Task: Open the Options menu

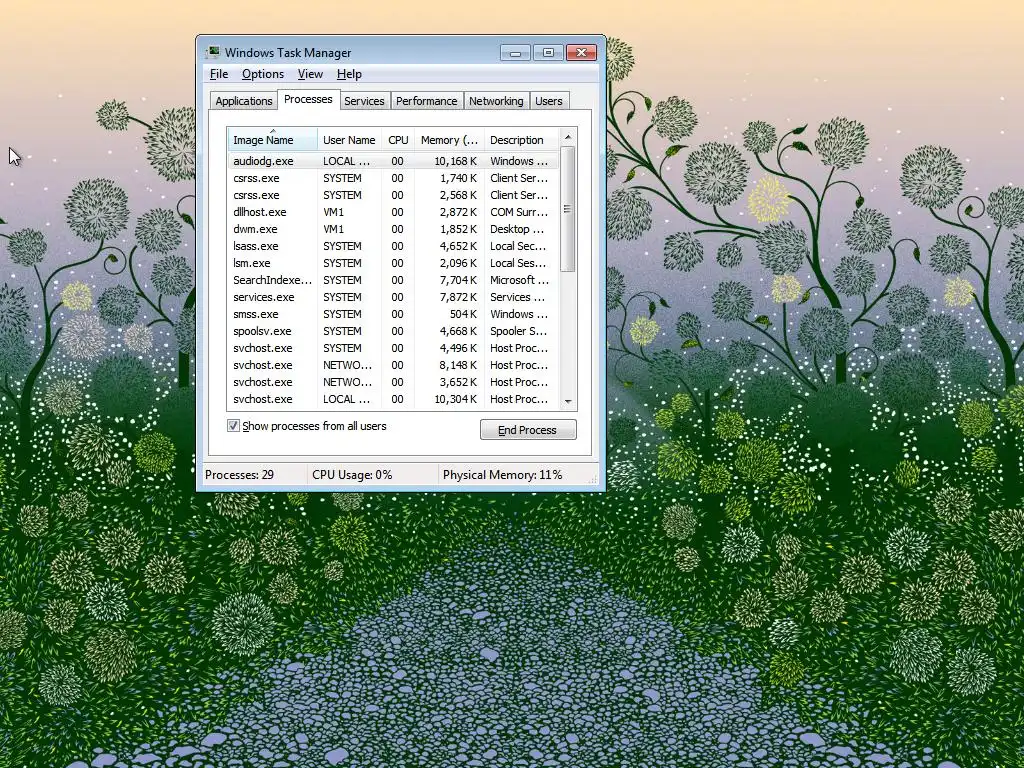Action: click(263, 74)
